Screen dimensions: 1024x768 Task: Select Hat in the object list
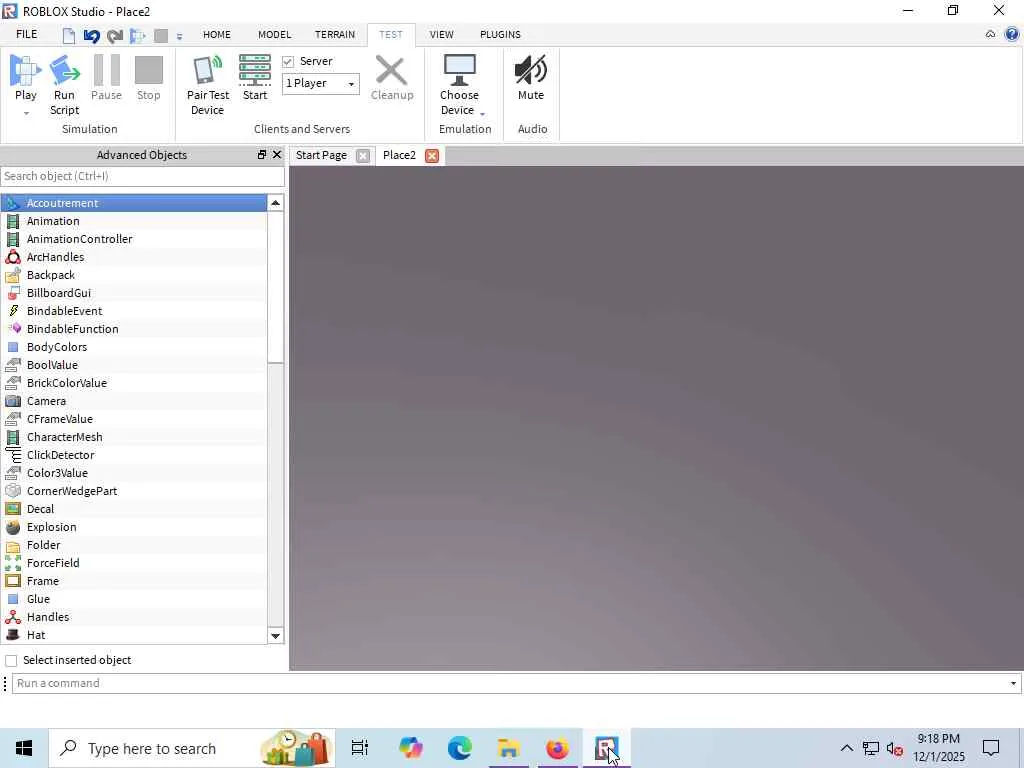pyautogui.click(x=134, y=635)
